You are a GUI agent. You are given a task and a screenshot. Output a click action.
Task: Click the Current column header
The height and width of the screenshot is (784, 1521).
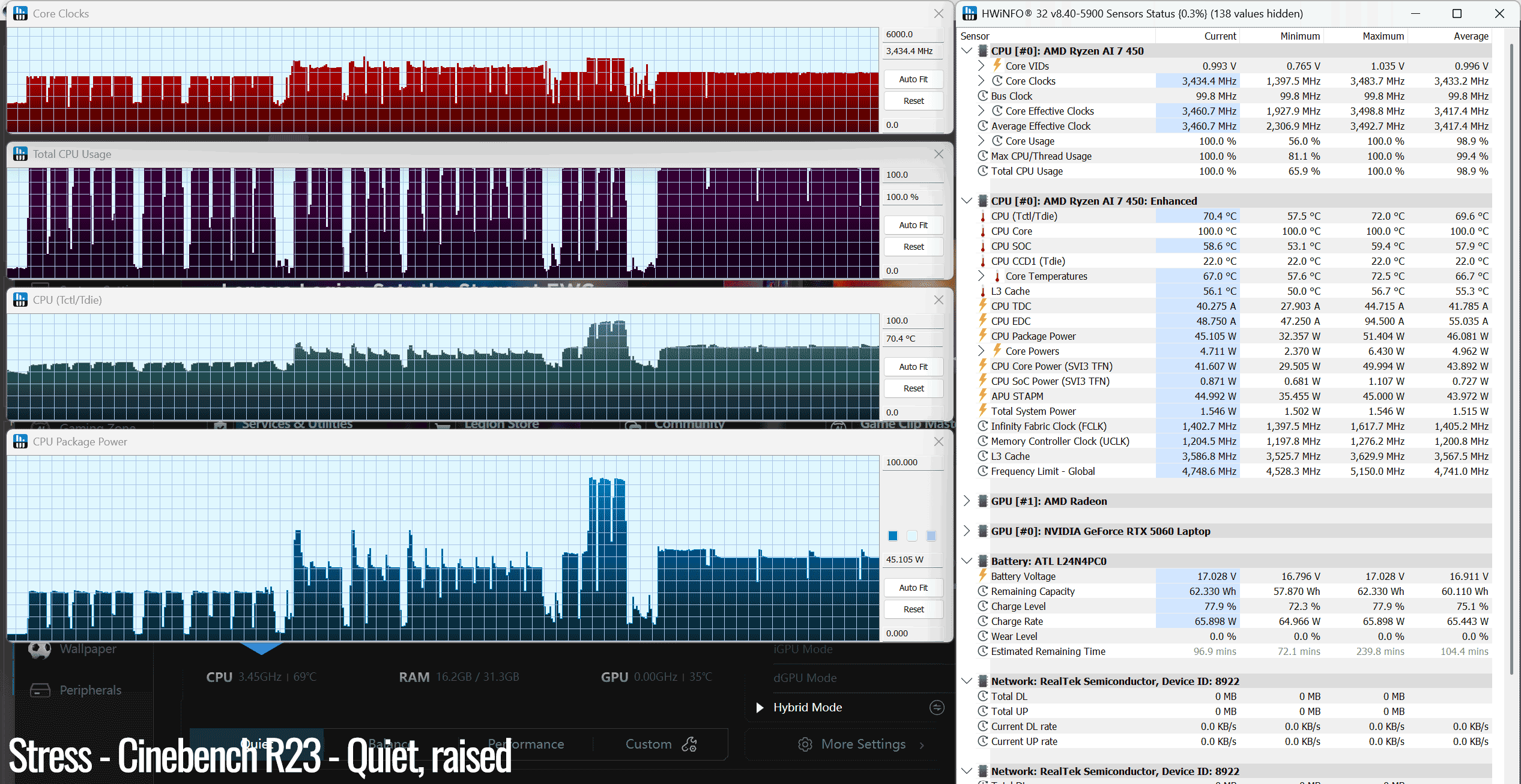[1220, 36]
